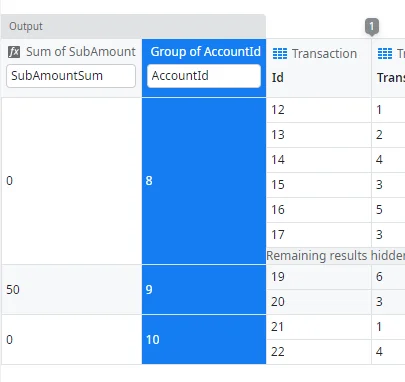Select Transaction Id cell 13
405x382 pixels.
pyautogui.click(x=319, y=135)
